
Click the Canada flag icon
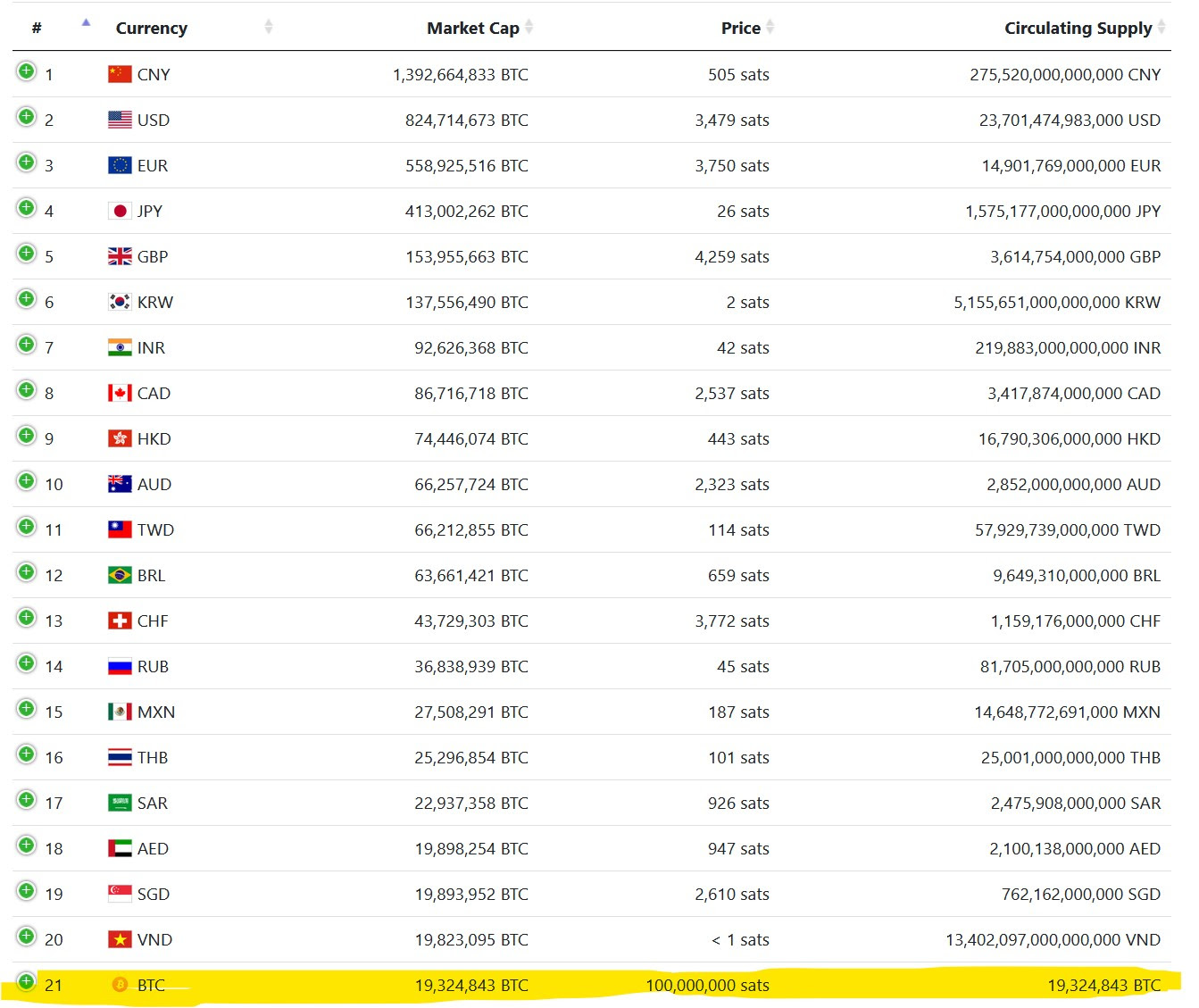(120, 393)
